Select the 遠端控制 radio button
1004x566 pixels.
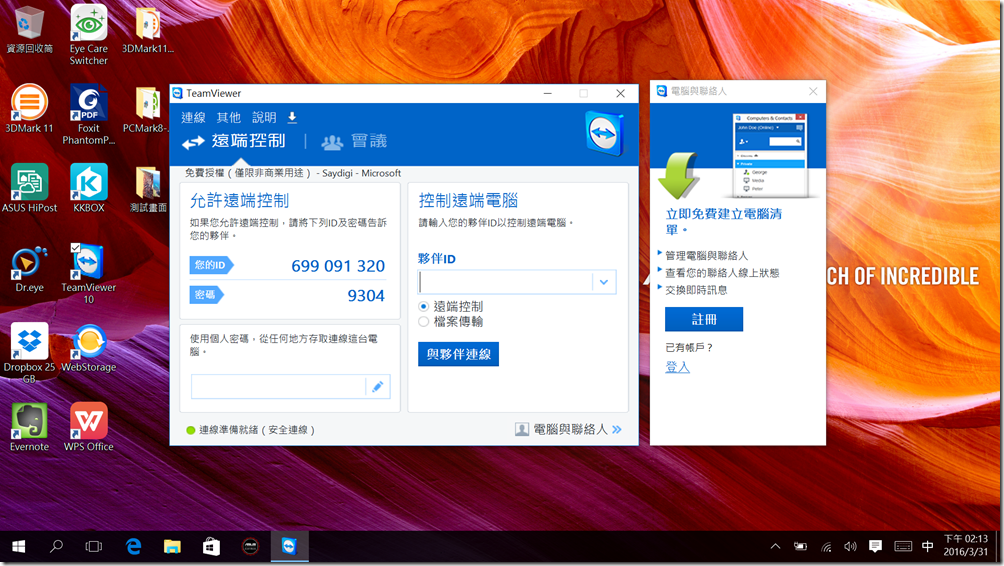click(x=423, y=306)
